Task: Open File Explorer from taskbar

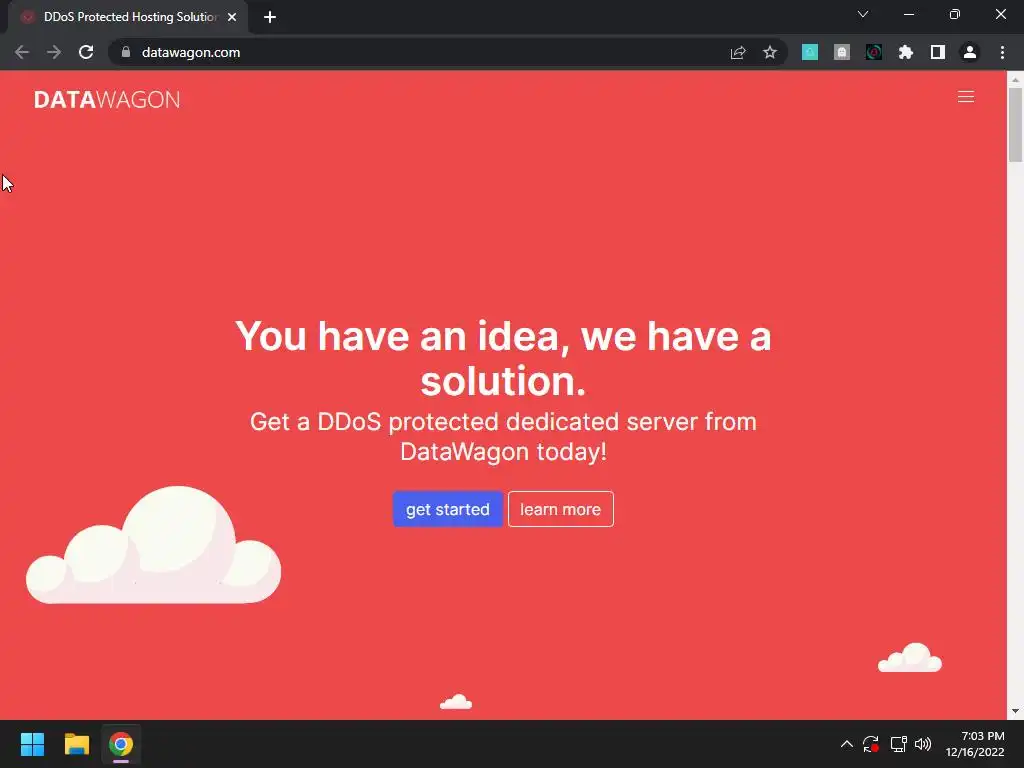Action: point(76,744)
